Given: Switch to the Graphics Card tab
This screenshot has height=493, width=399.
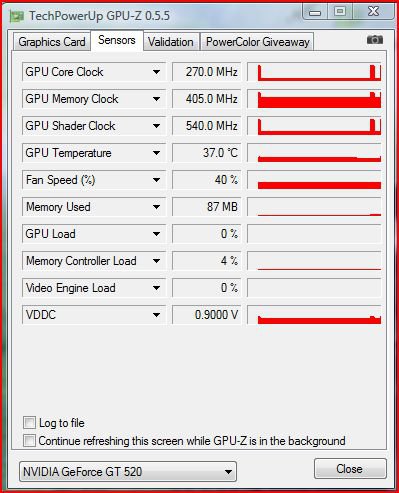Looking at the screenshot, I should [x=52, y=42].
